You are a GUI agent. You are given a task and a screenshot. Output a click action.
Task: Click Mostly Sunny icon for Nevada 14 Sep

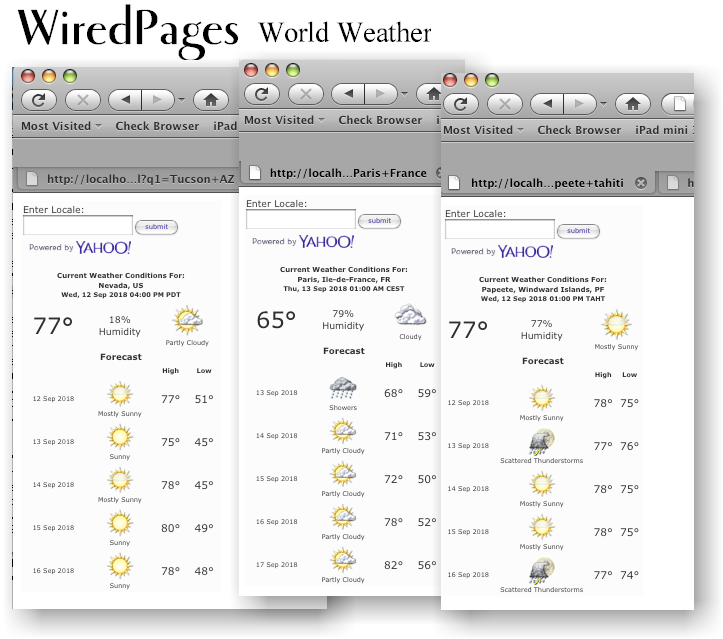pos(120,480)
